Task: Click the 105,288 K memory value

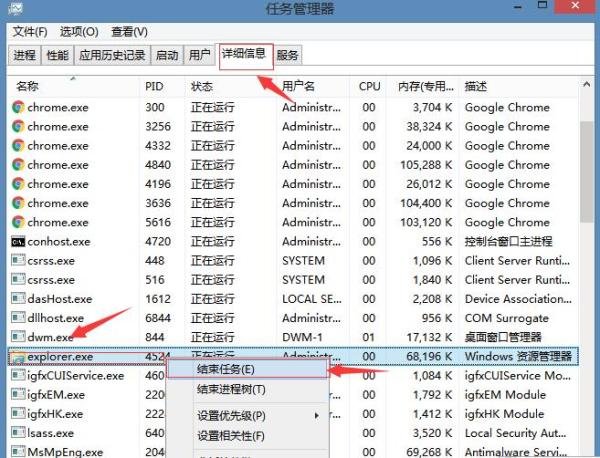Action: pyautogui.click(x=426, y=165)
